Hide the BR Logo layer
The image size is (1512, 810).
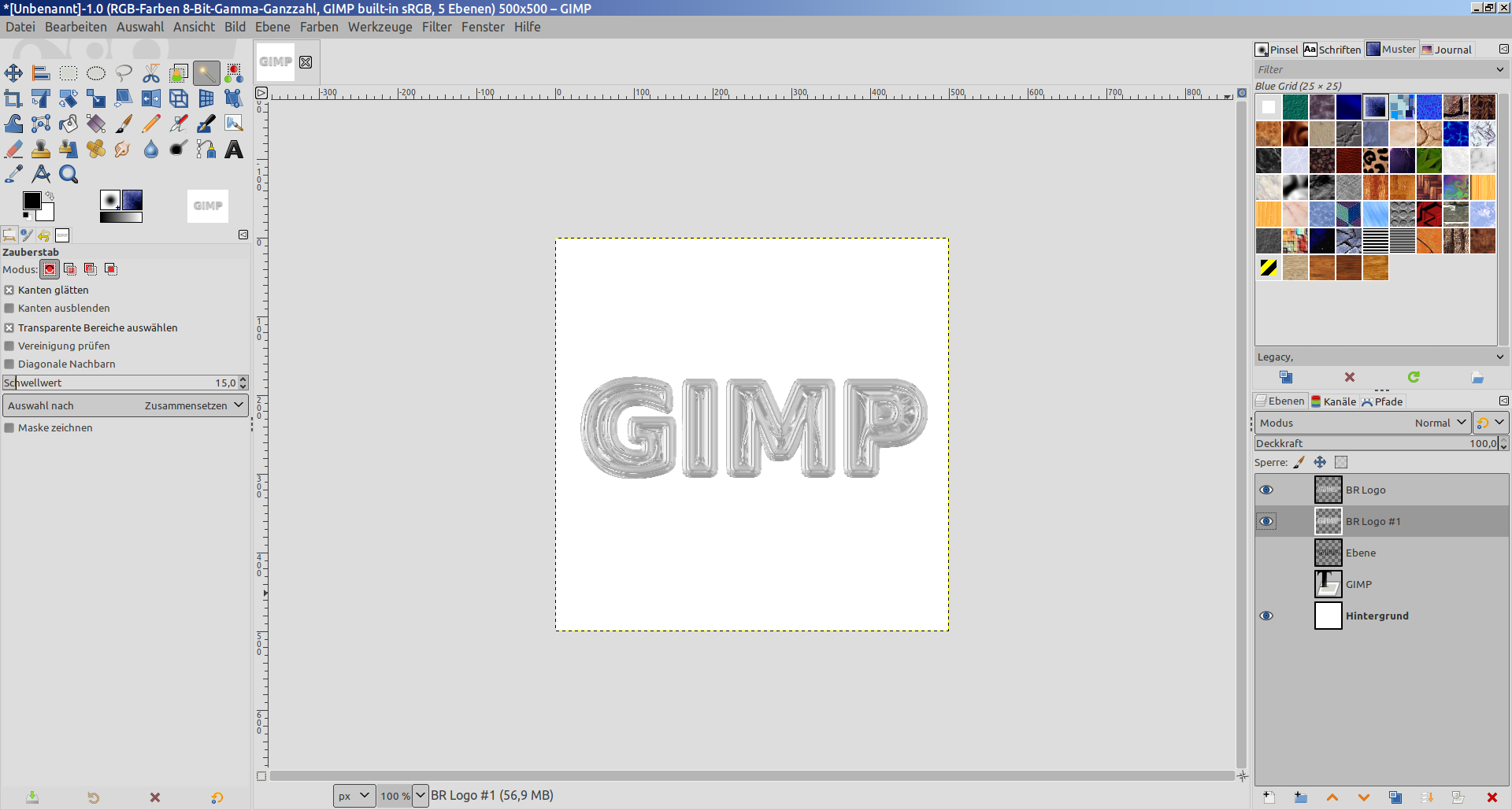pyautogui.click(x=1266, y=490)
